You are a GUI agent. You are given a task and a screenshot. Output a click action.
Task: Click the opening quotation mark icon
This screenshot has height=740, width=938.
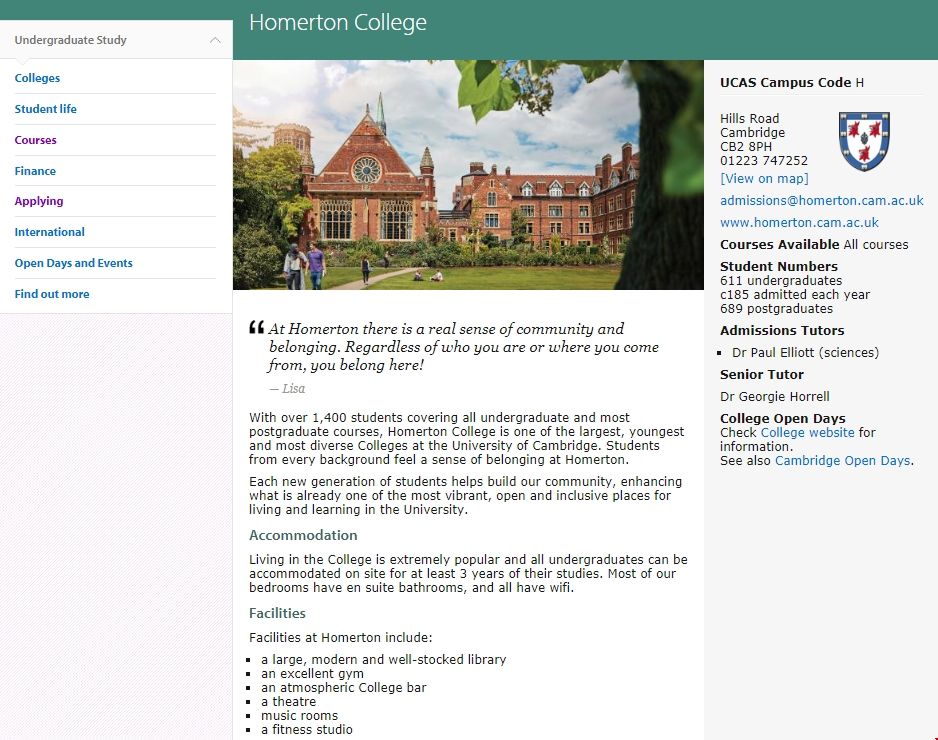(x=256, y=328)
